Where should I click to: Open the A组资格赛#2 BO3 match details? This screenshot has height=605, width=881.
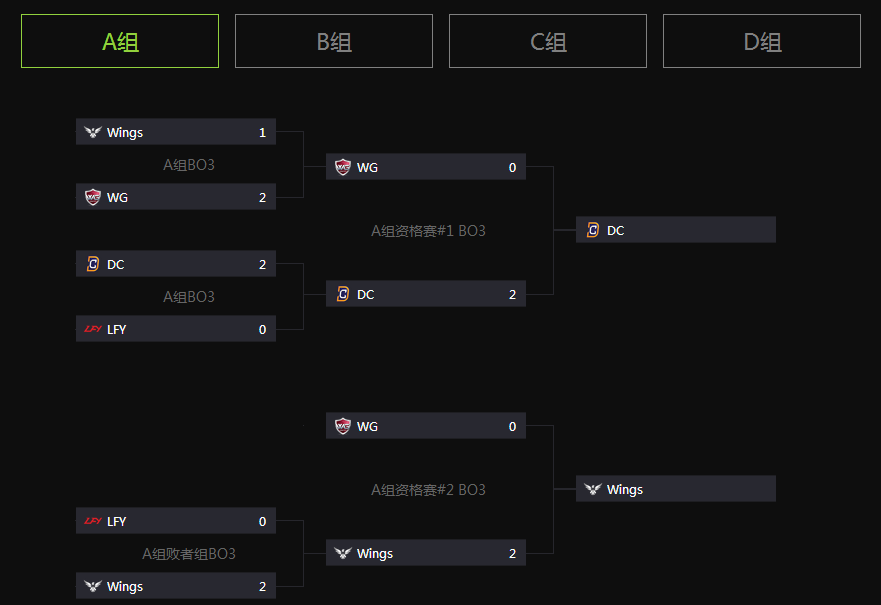tap(428, 490)
